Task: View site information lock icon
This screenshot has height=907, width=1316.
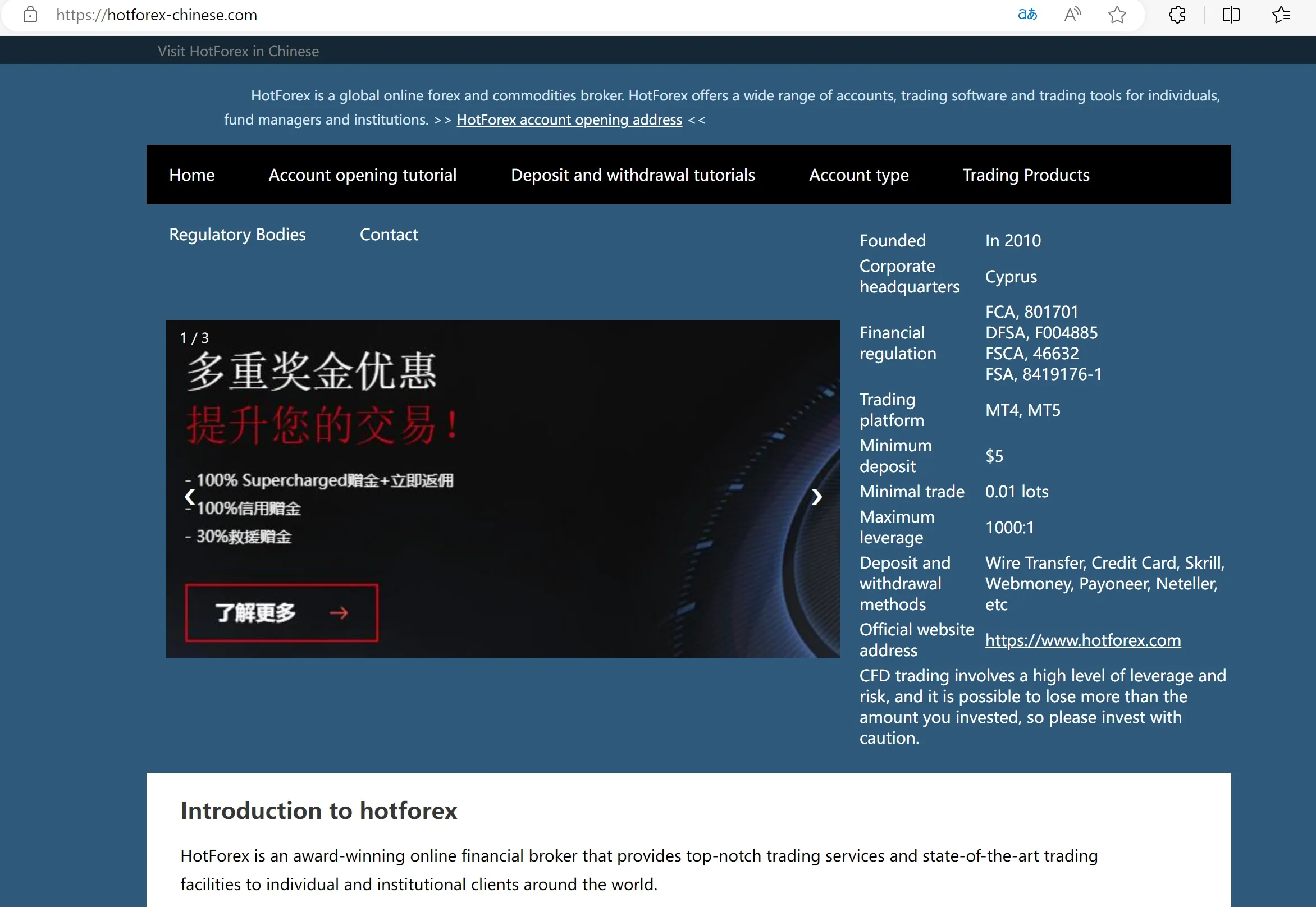Action: pos(30,15)
